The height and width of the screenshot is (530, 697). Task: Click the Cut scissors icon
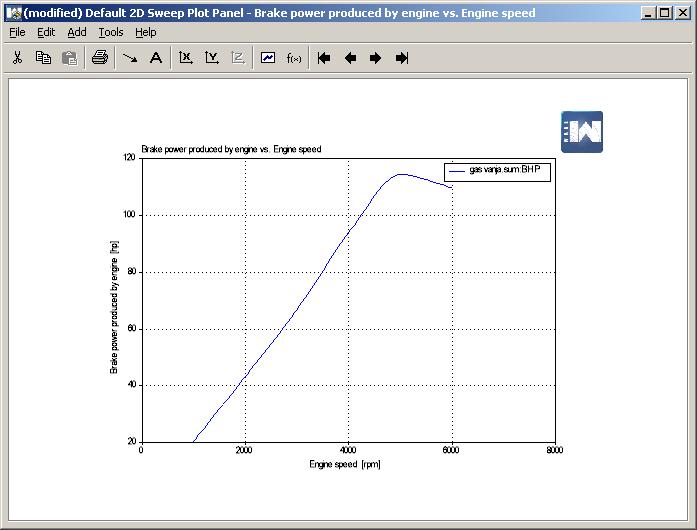(x=17, y=58)
